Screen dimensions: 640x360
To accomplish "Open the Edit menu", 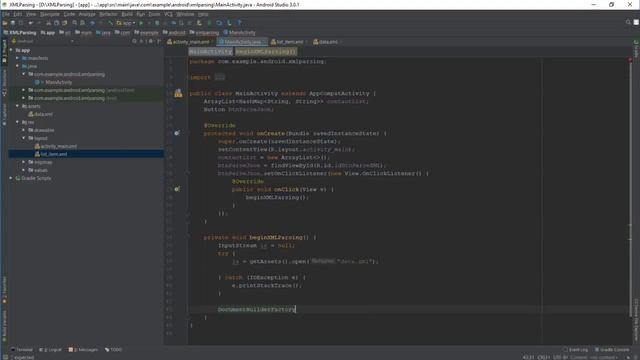I will click(x=18, y=14).
